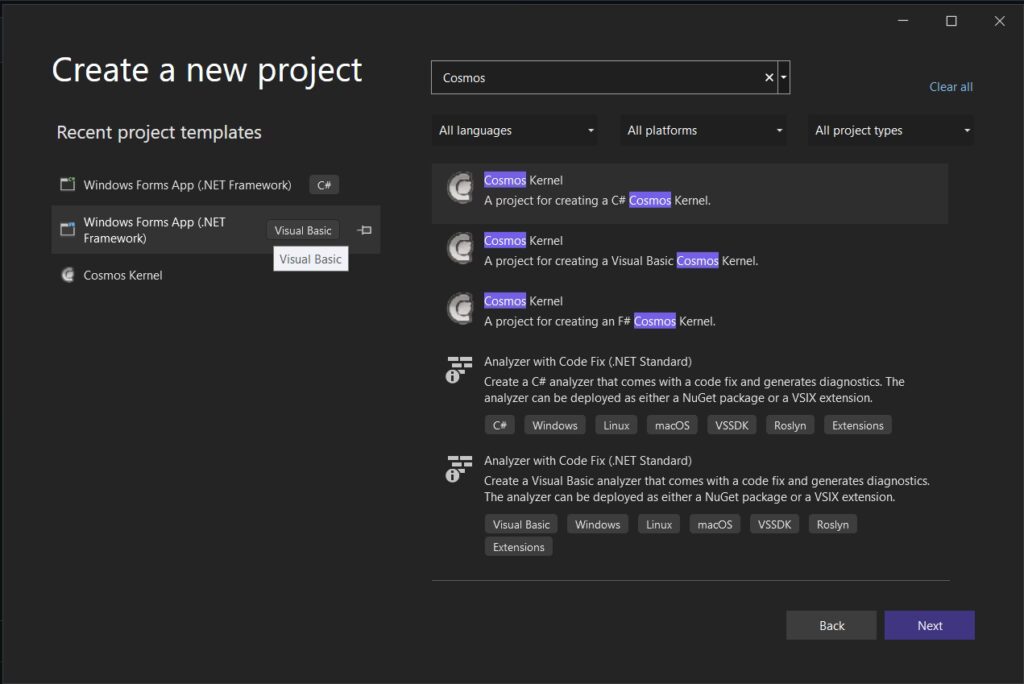Click the C# Windows Forms App icon
Screen dimensions: 1024x684
point(67,185)
